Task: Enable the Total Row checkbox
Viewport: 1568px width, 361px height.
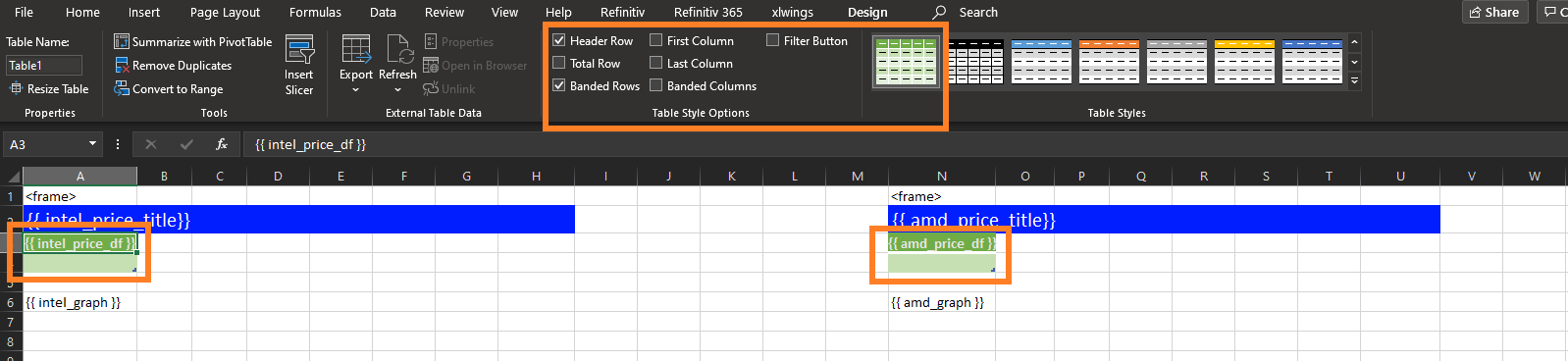Action: pos(559,64)
